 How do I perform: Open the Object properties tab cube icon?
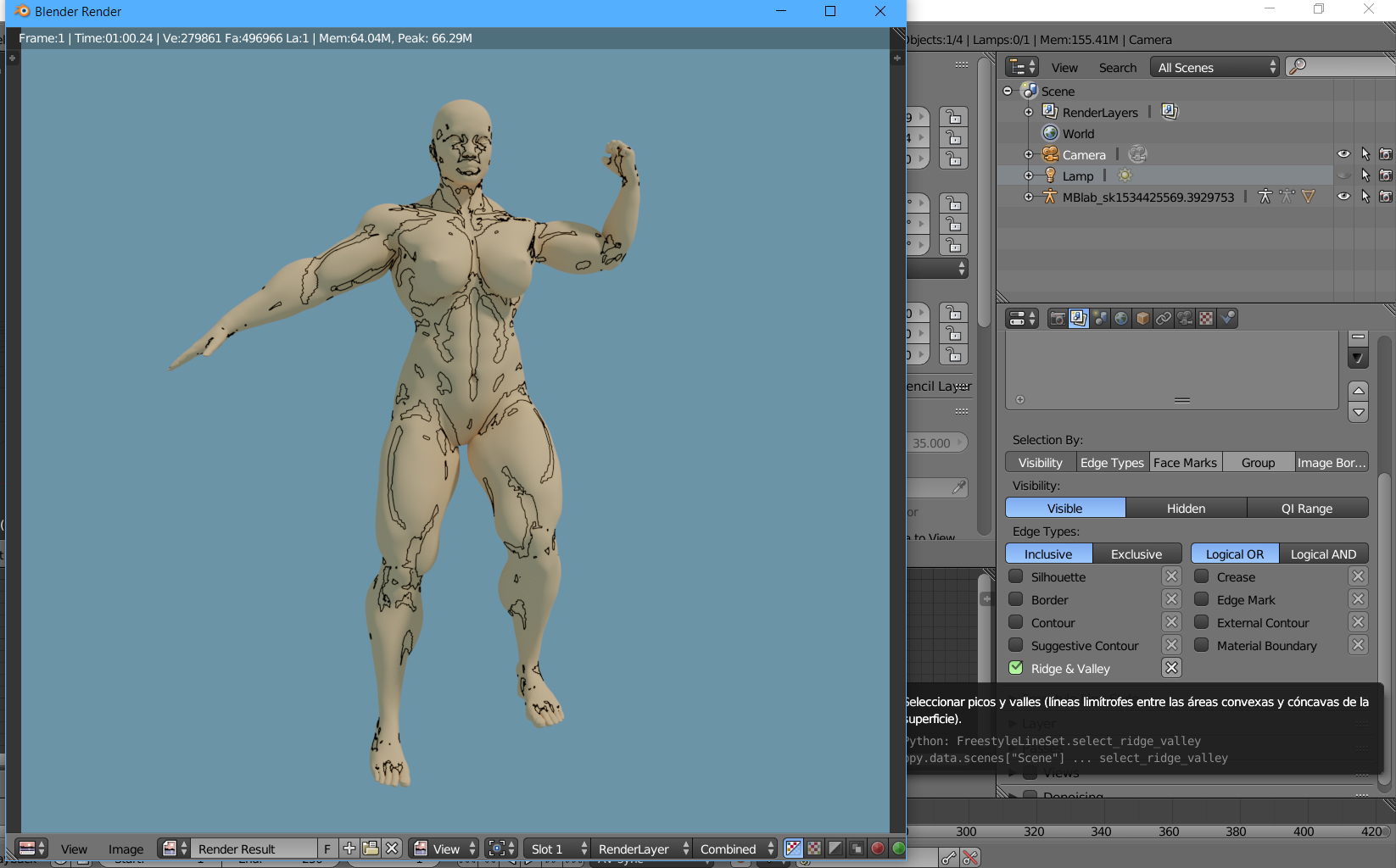1142,319
